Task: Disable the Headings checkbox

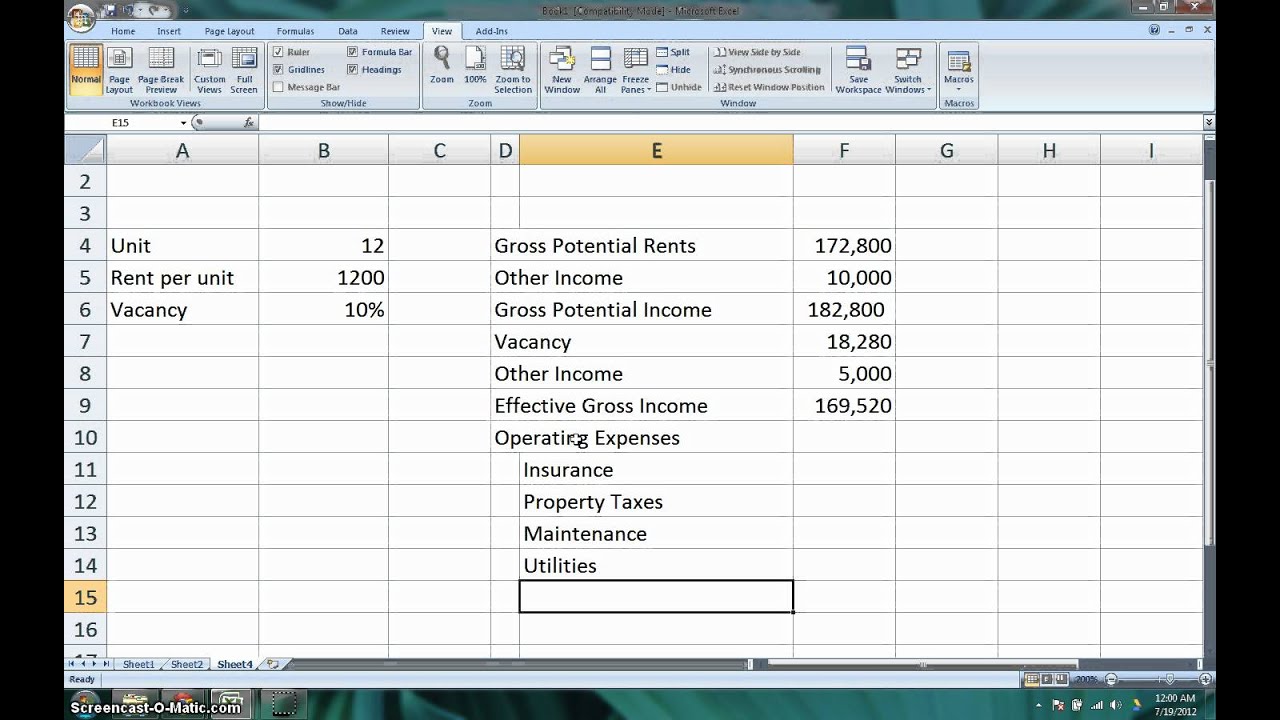Action: pos(353,70)
